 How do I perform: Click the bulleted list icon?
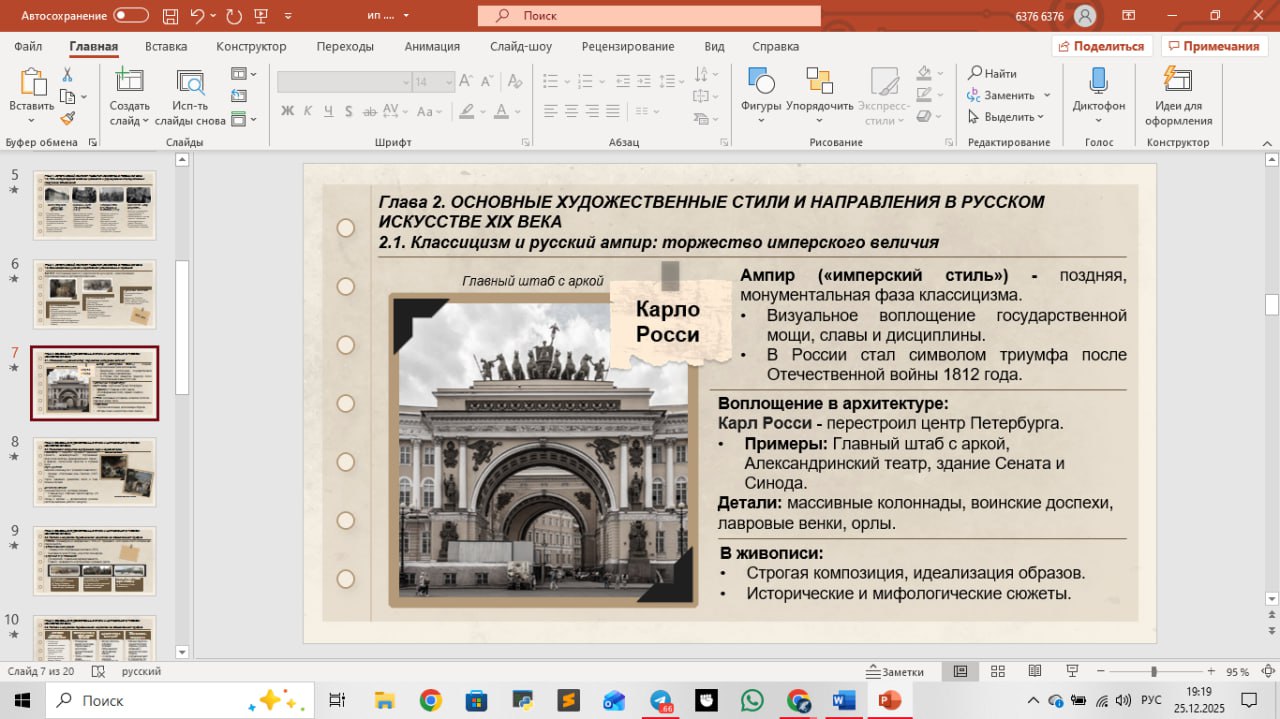[553, 82]
